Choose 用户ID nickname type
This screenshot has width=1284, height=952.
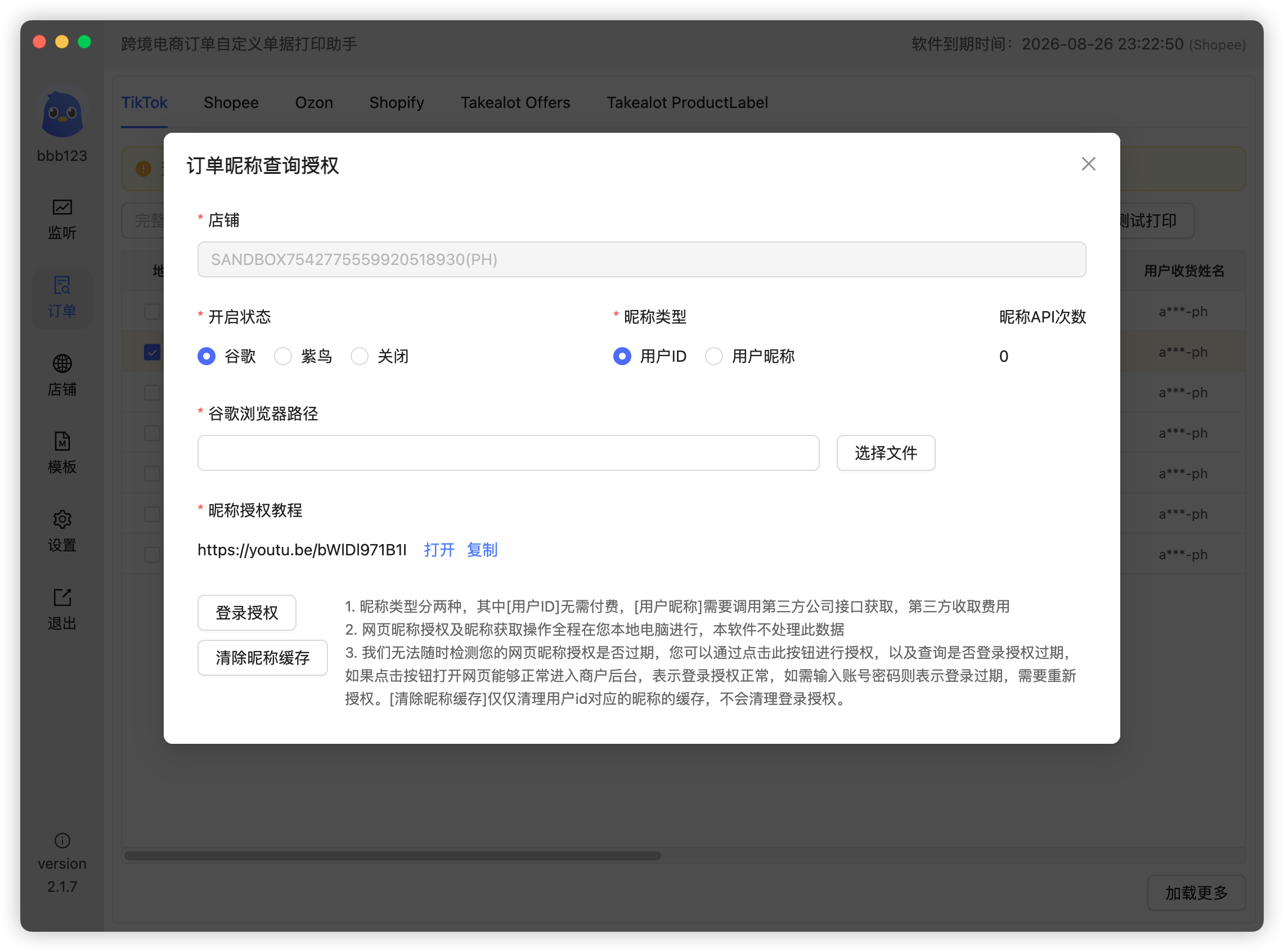622,356
